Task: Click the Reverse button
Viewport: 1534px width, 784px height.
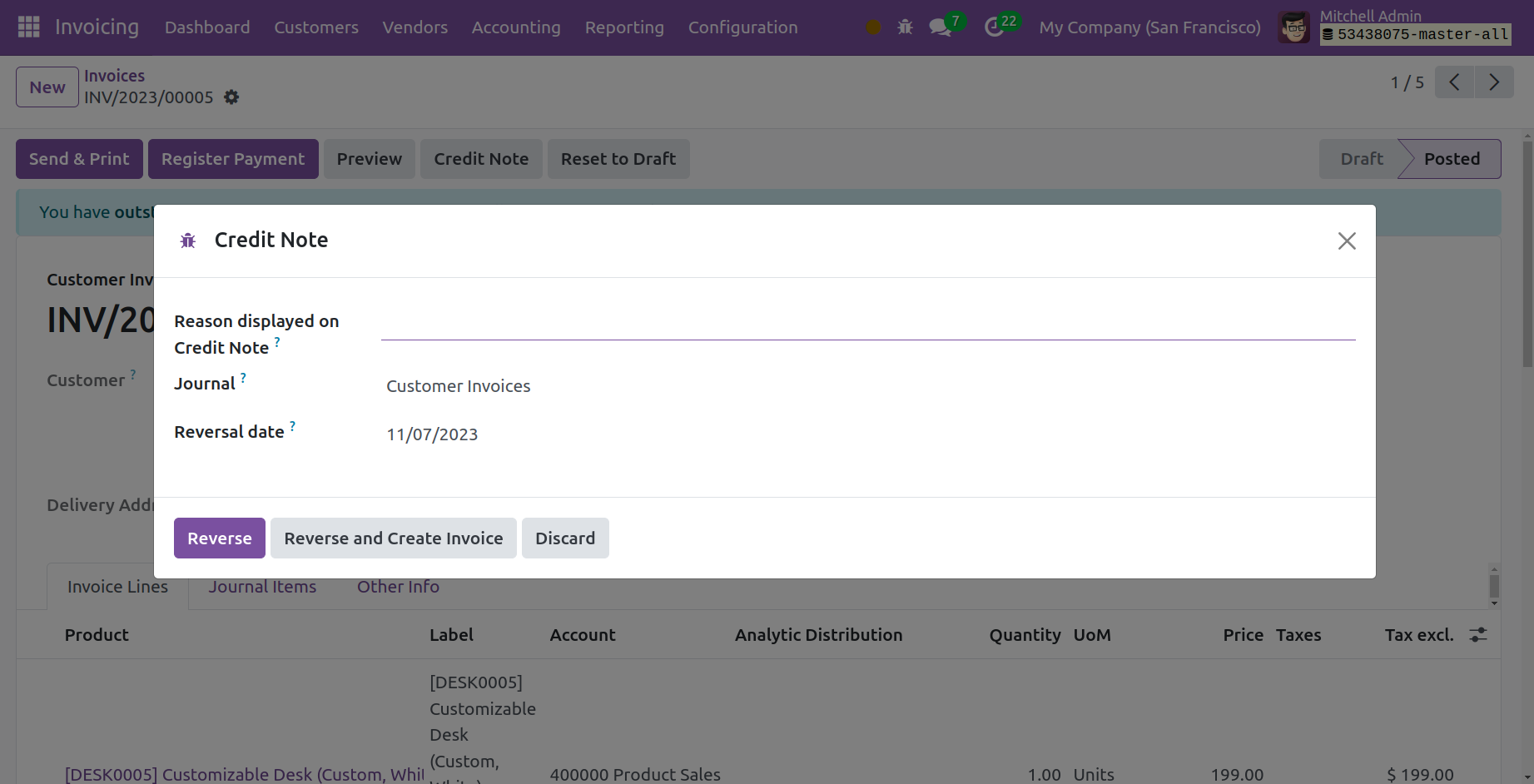Action: 220,538
